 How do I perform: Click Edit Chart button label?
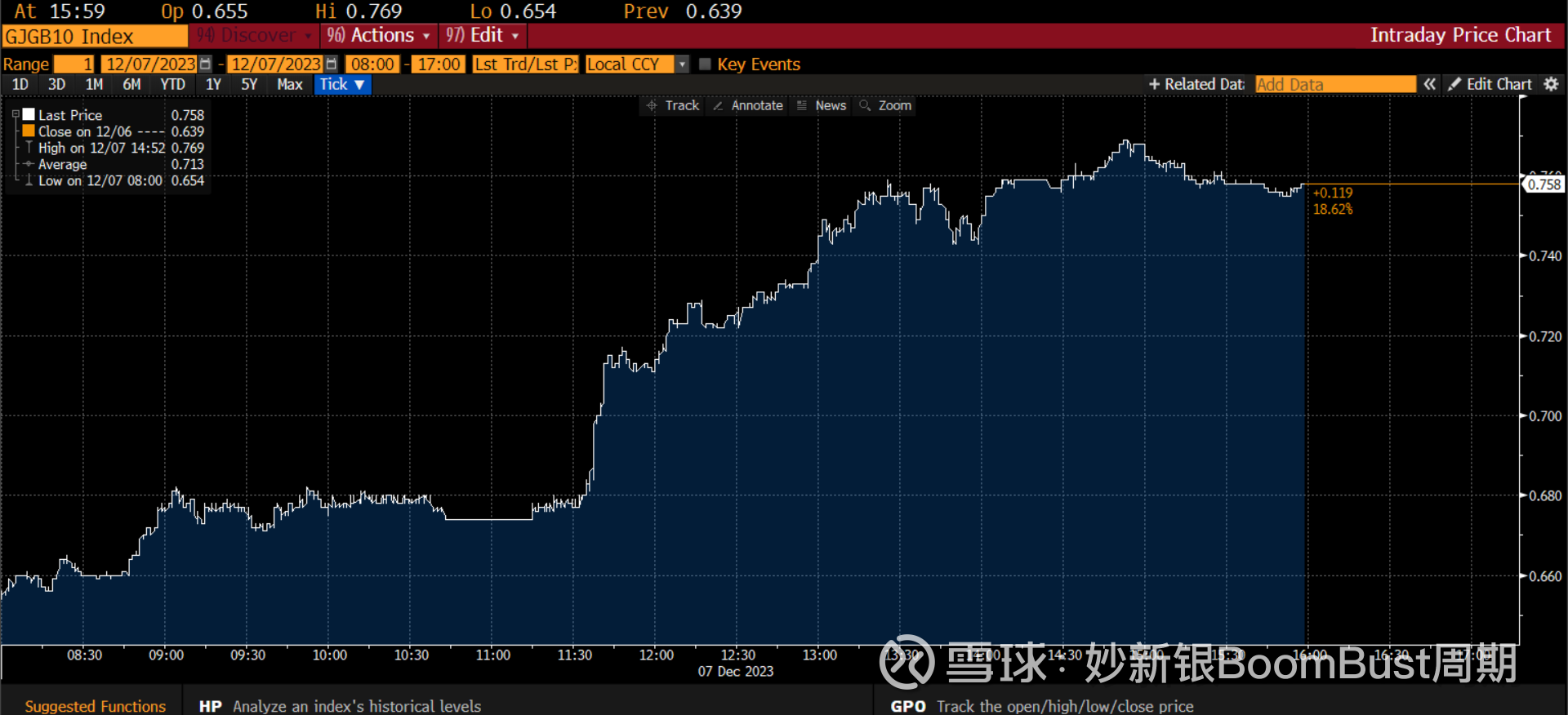[1499, 84]
